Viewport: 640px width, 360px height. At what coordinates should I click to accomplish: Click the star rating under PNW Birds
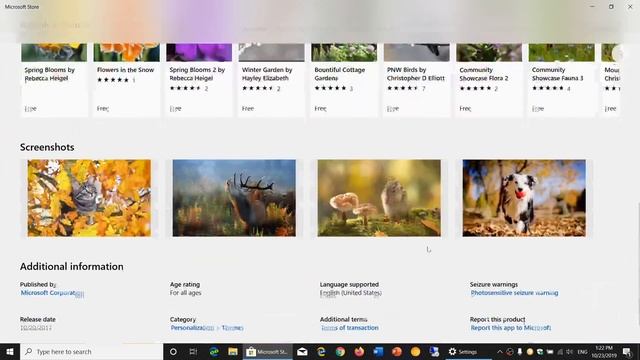pyautogui.click(x=403, y=88)
